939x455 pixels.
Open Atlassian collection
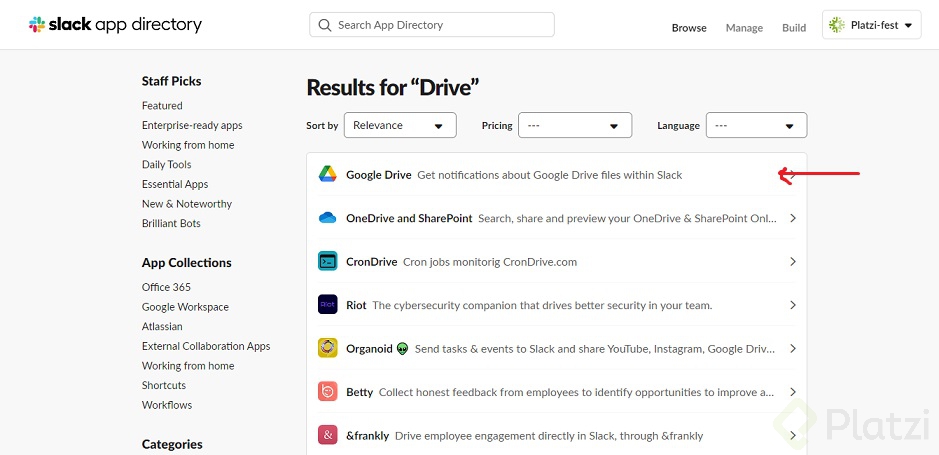tap(162, 326)
